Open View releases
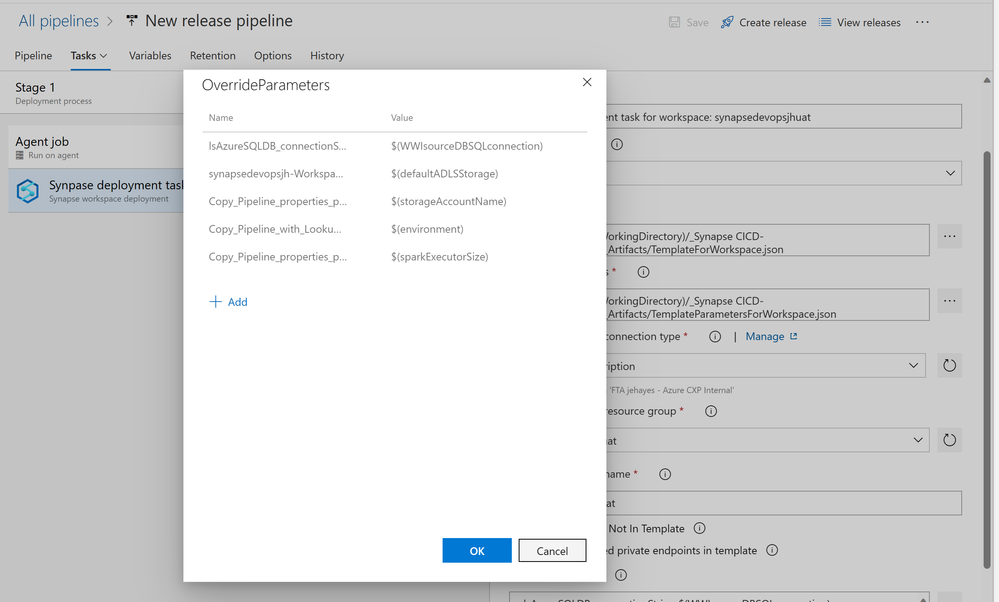The image size is (999, 602). click(x=859, y=22)
